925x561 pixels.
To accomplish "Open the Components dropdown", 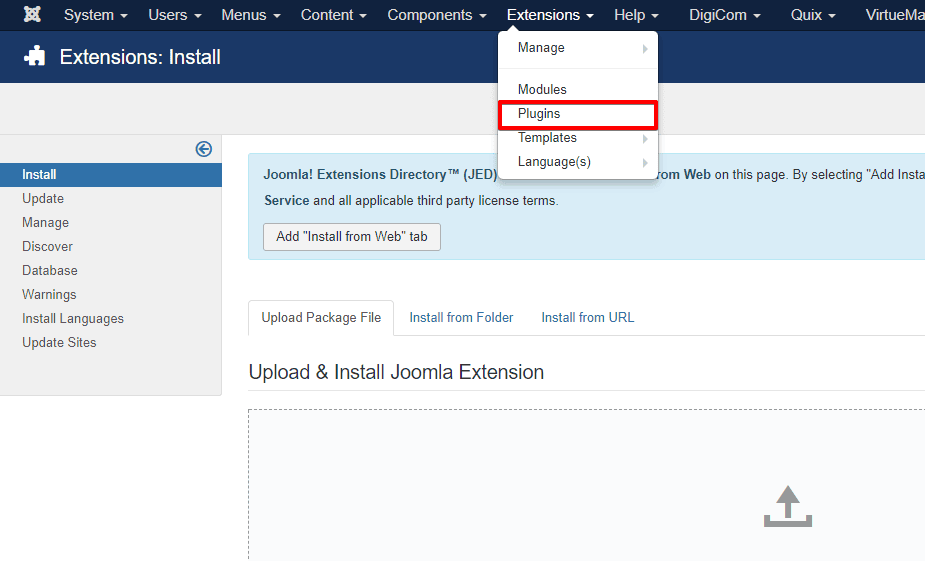I will [436, 15].
